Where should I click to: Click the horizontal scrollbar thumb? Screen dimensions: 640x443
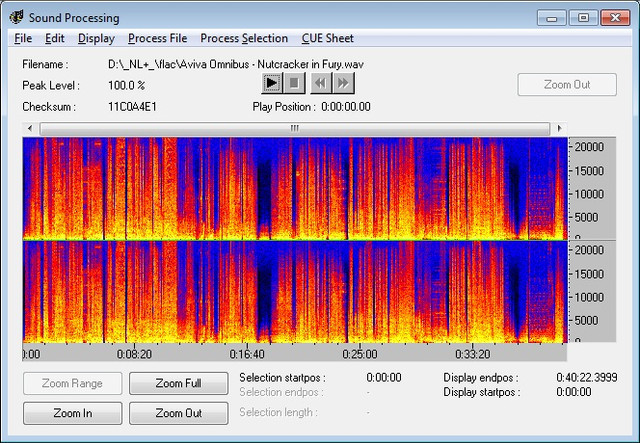pyautogui.click(x=295, y=128)
